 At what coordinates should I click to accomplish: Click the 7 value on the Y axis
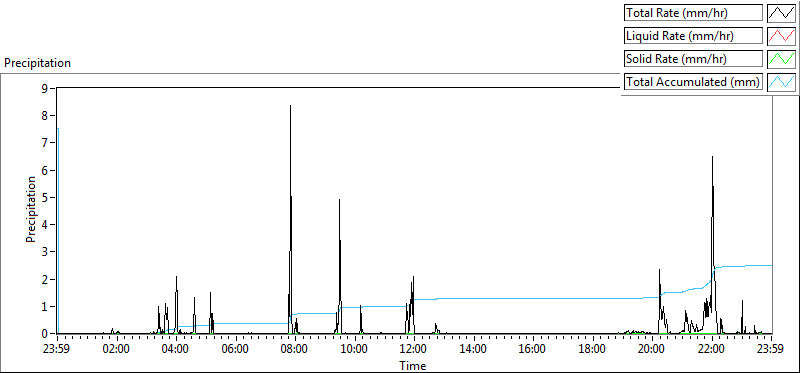pyautogui.click(x=45, y=143)
